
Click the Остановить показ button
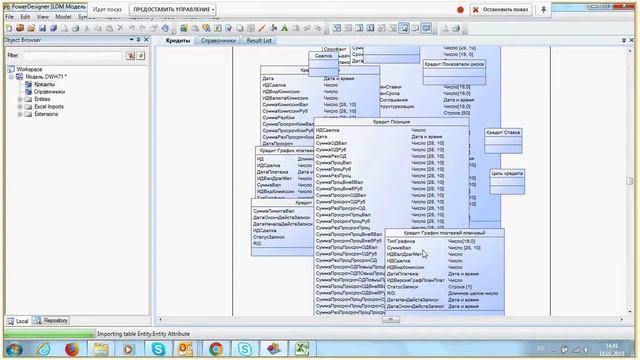[x=501, y=9]
